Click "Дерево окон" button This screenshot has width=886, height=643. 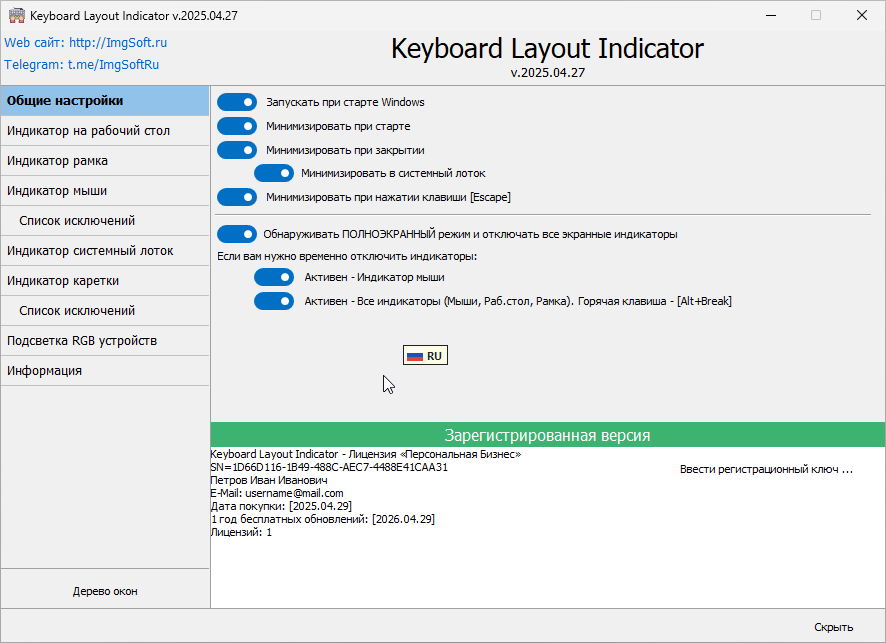click(x=105, y=591)
